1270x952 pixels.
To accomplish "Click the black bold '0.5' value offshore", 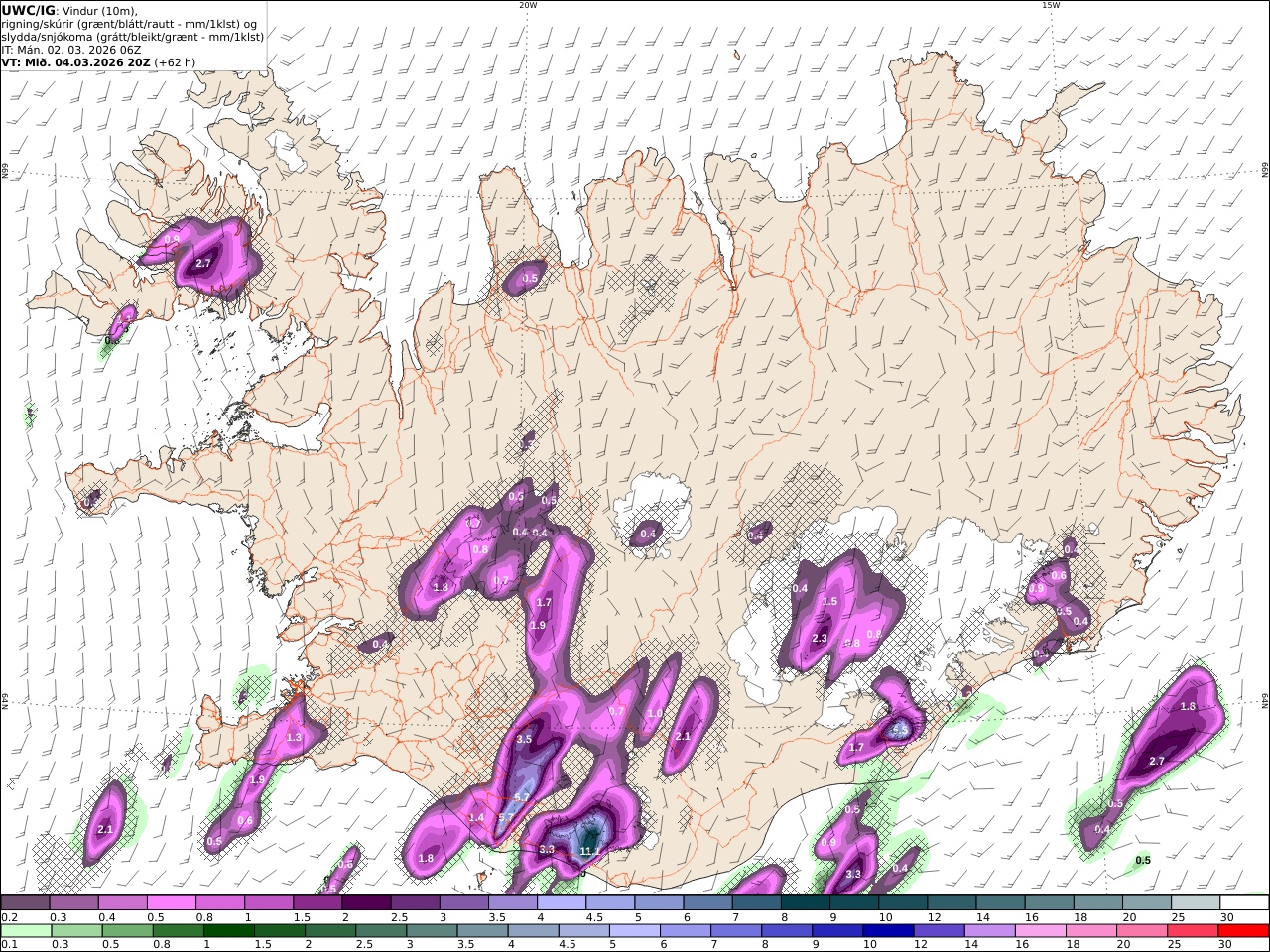I will (x=1143, y=860).
